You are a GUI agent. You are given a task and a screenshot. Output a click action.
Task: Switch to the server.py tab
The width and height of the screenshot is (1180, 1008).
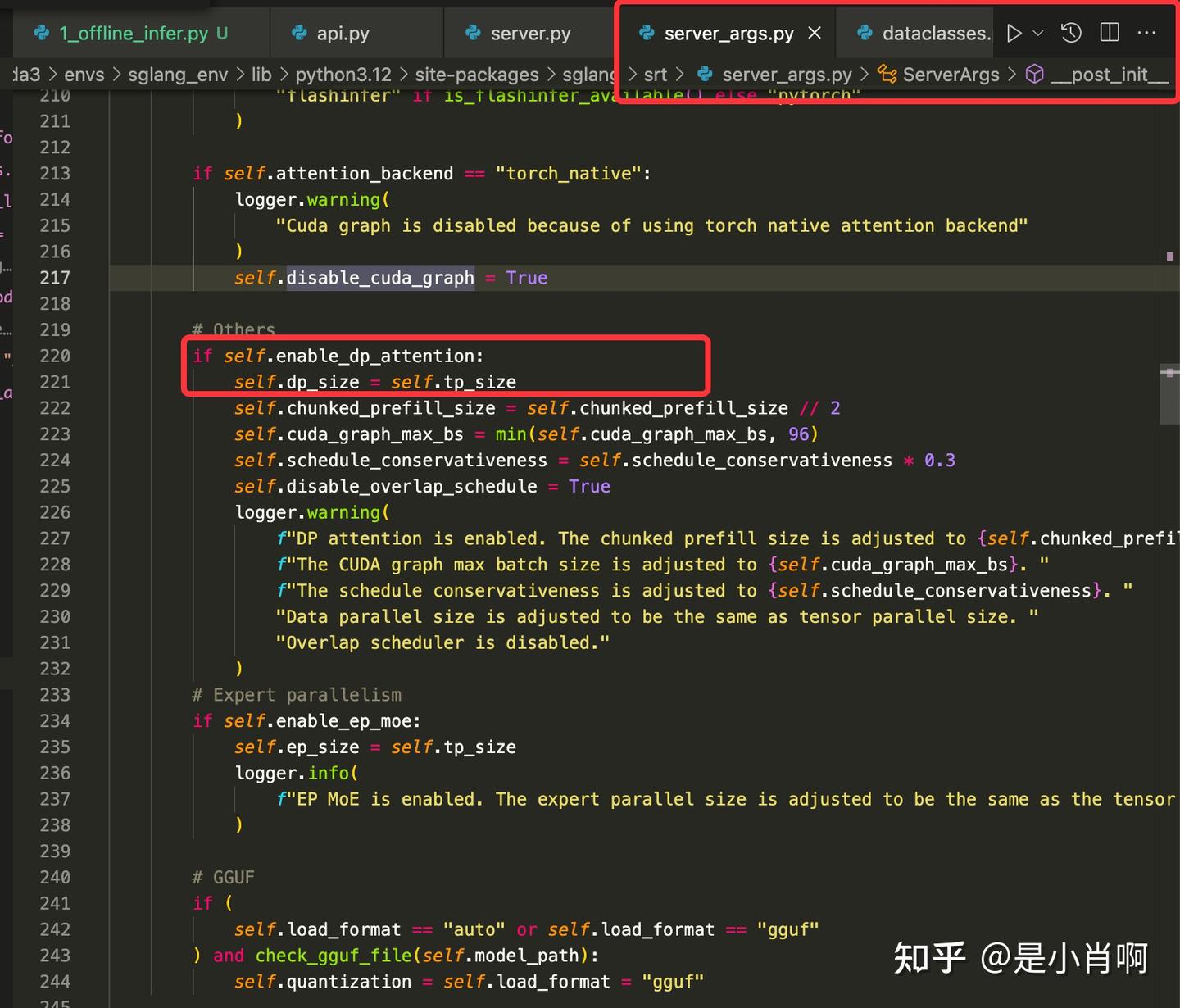pyautogui.click(x=529, y=33)
